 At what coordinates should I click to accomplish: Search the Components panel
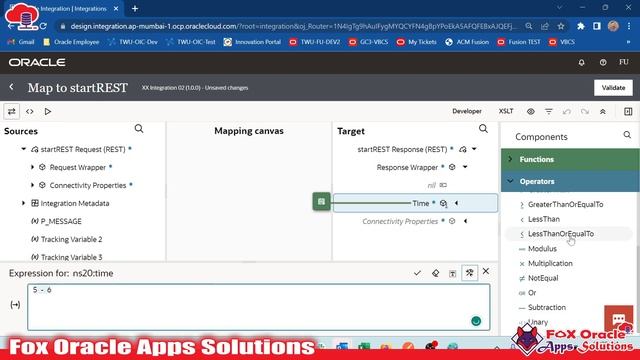tap(627, 135)
